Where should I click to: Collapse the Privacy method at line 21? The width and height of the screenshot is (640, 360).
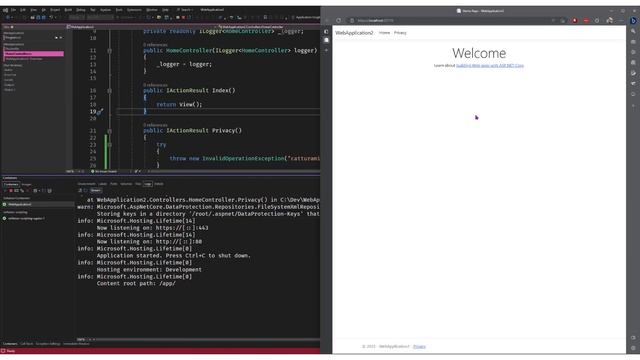coord(109,131)
